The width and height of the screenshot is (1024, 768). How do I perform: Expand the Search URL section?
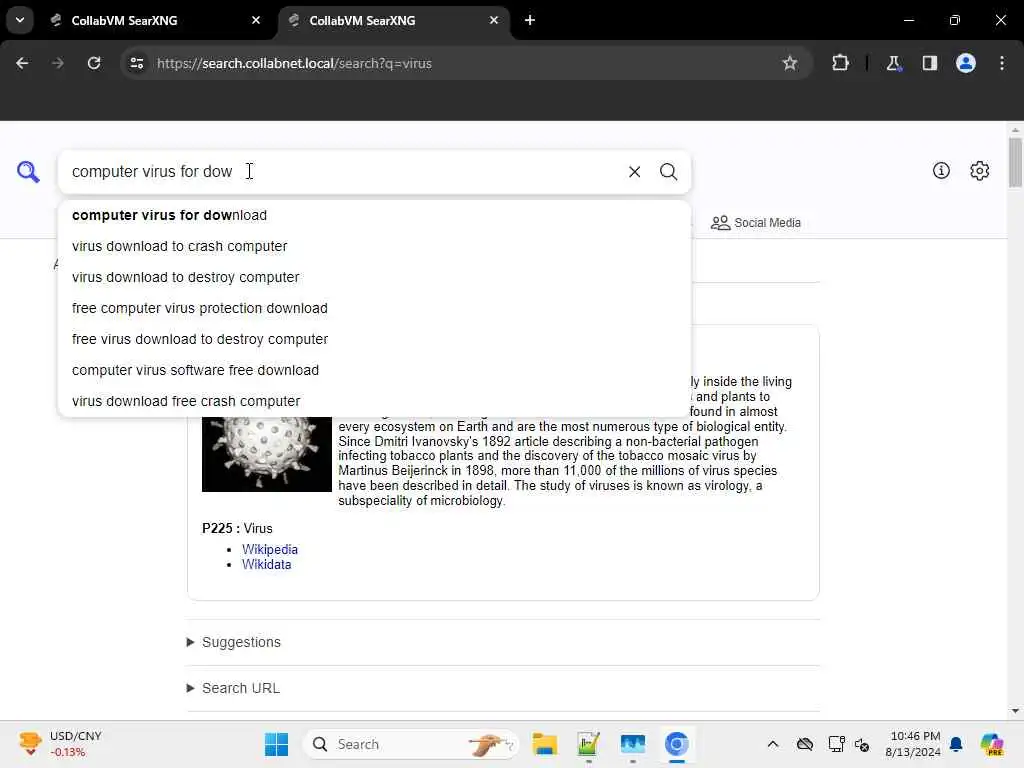pos(233,688)
